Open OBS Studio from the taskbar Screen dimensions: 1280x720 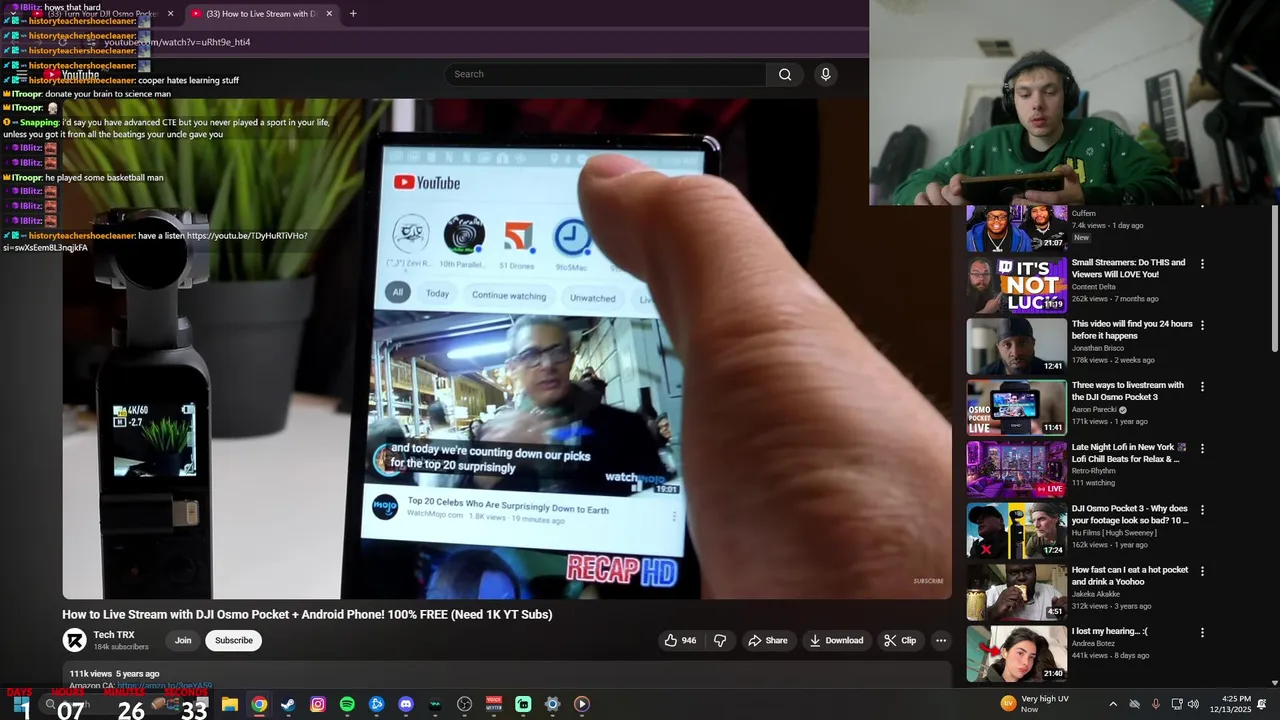464,704
